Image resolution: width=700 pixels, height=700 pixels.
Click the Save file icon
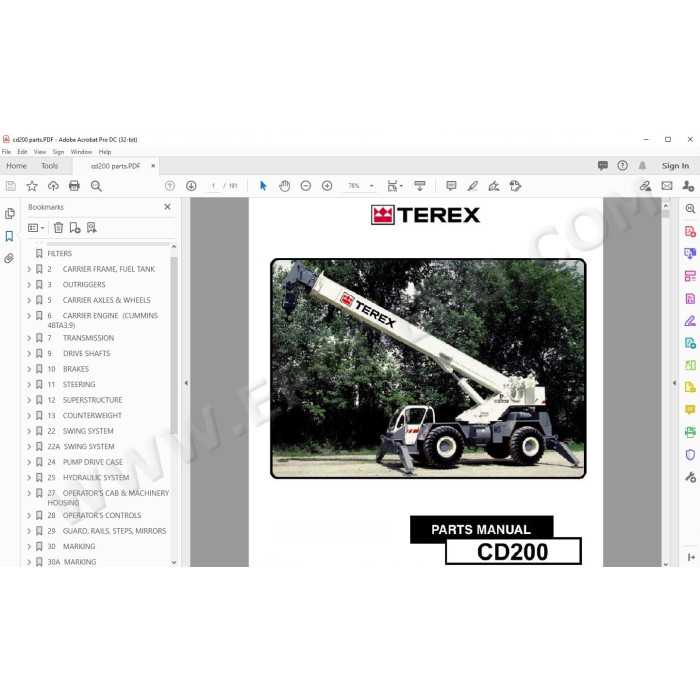coord(11,186)
